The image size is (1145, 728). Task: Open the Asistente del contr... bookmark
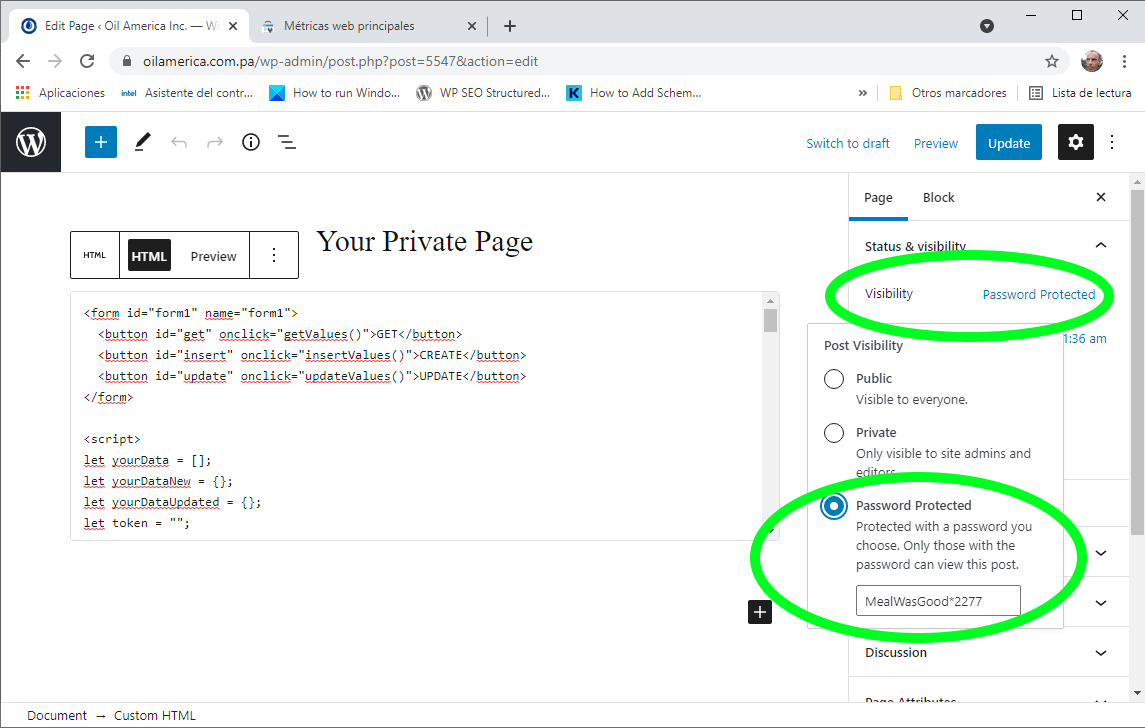(x=187, y=93)
